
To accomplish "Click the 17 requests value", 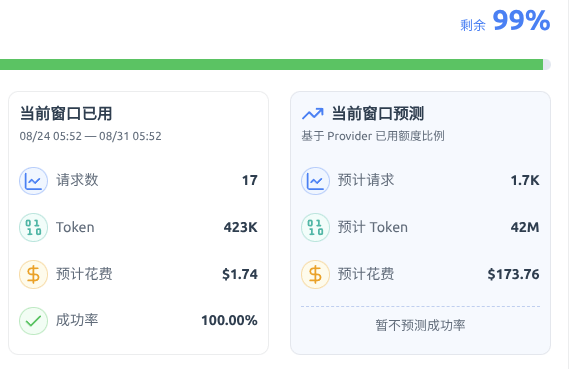I will point(249,180).
